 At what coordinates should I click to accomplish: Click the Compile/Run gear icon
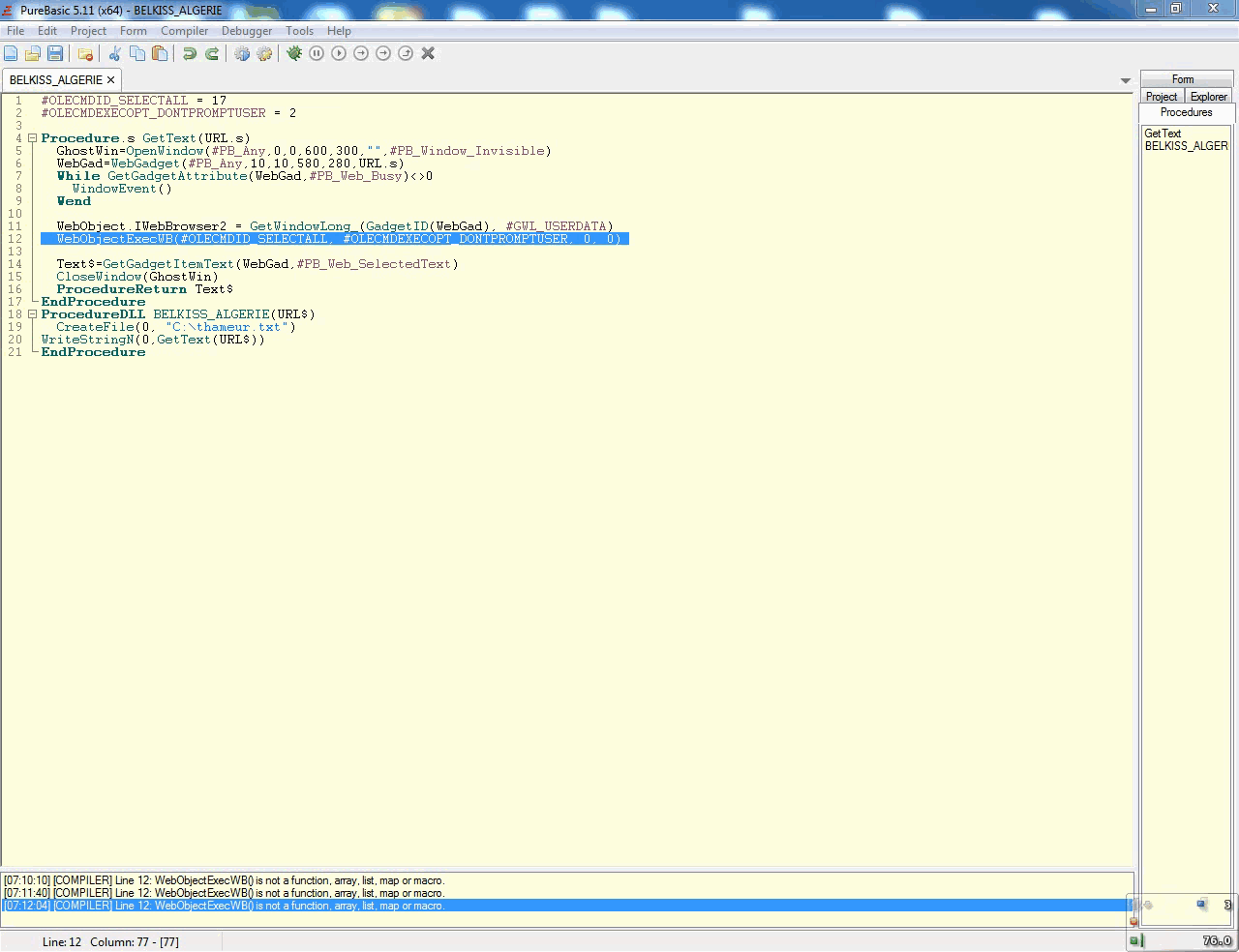coord(242,53)
